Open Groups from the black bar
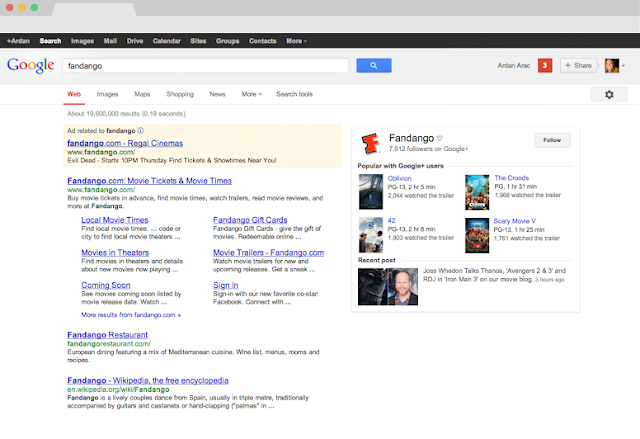The width and height of the screenshot is (640, 439). coord(227,41)
